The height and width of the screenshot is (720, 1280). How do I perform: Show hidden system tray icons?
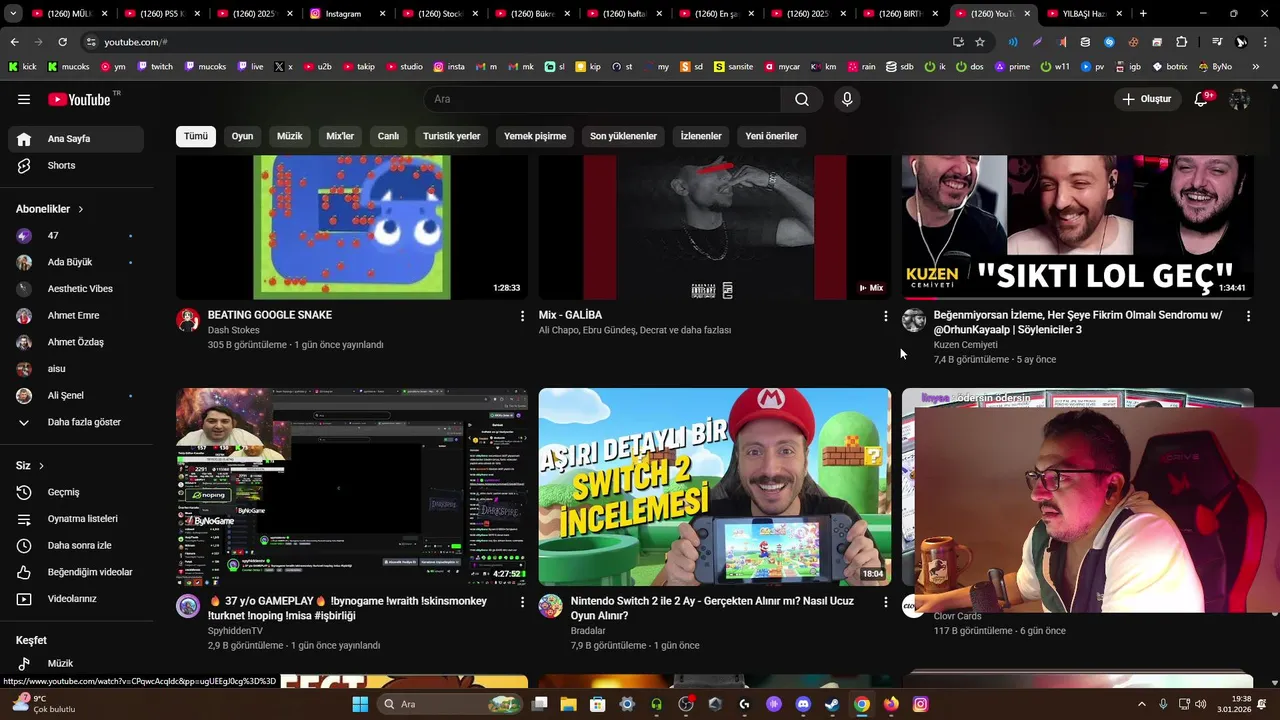pyautogui.click(x=1142, y=704)
